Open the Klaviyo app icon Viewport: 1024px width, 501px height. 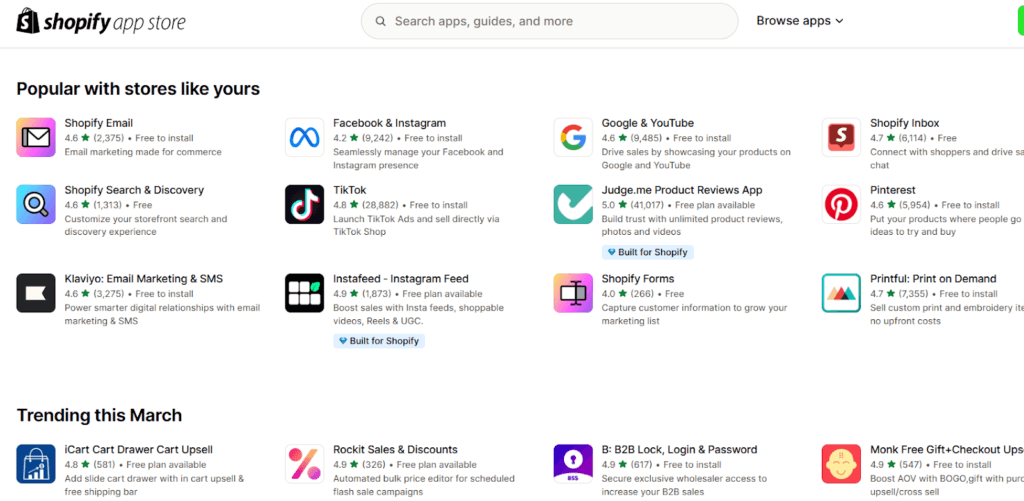click(36, 293)
